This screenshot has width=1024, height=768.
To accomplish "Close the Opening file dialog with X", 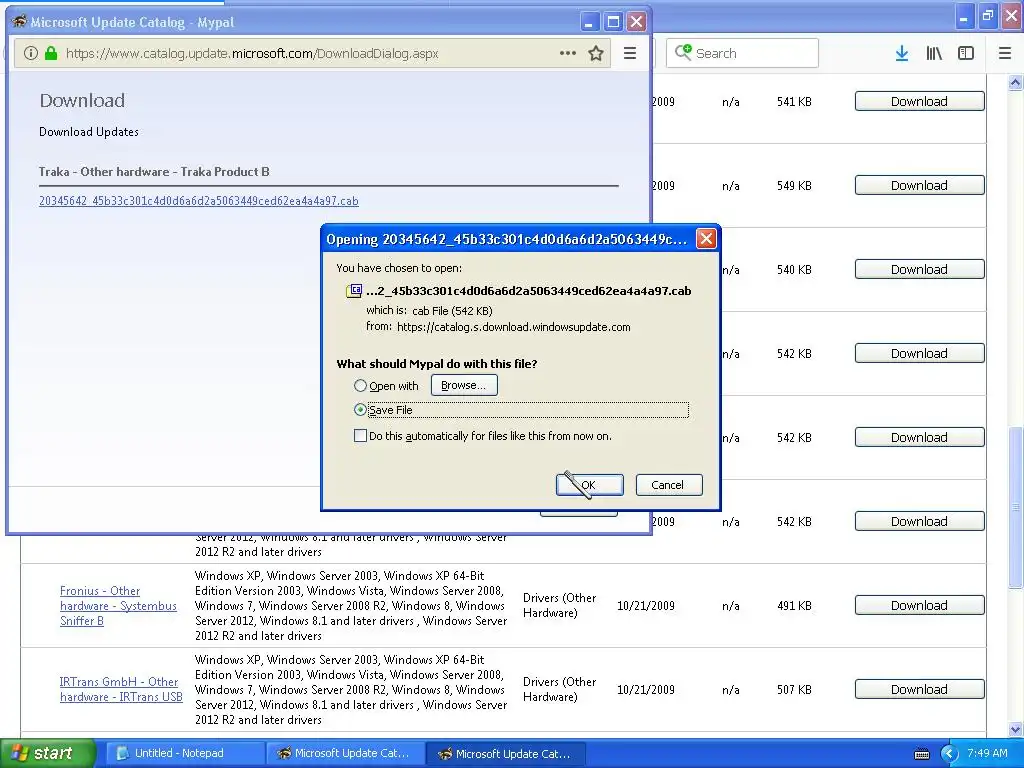I will (x=706, y=239).
